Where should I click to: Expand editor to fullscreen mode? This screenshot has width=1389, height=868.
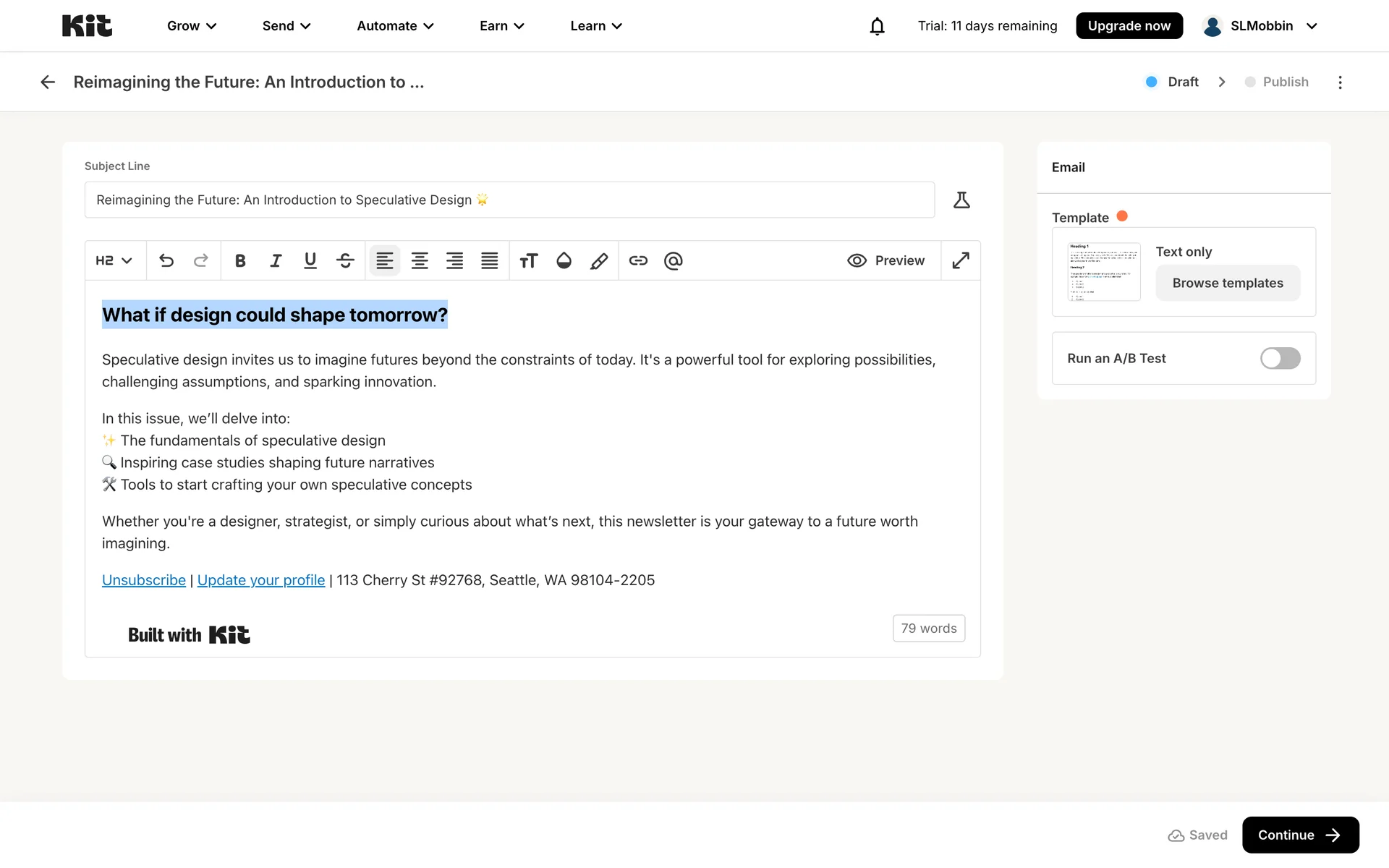click(x=961, y=260)
